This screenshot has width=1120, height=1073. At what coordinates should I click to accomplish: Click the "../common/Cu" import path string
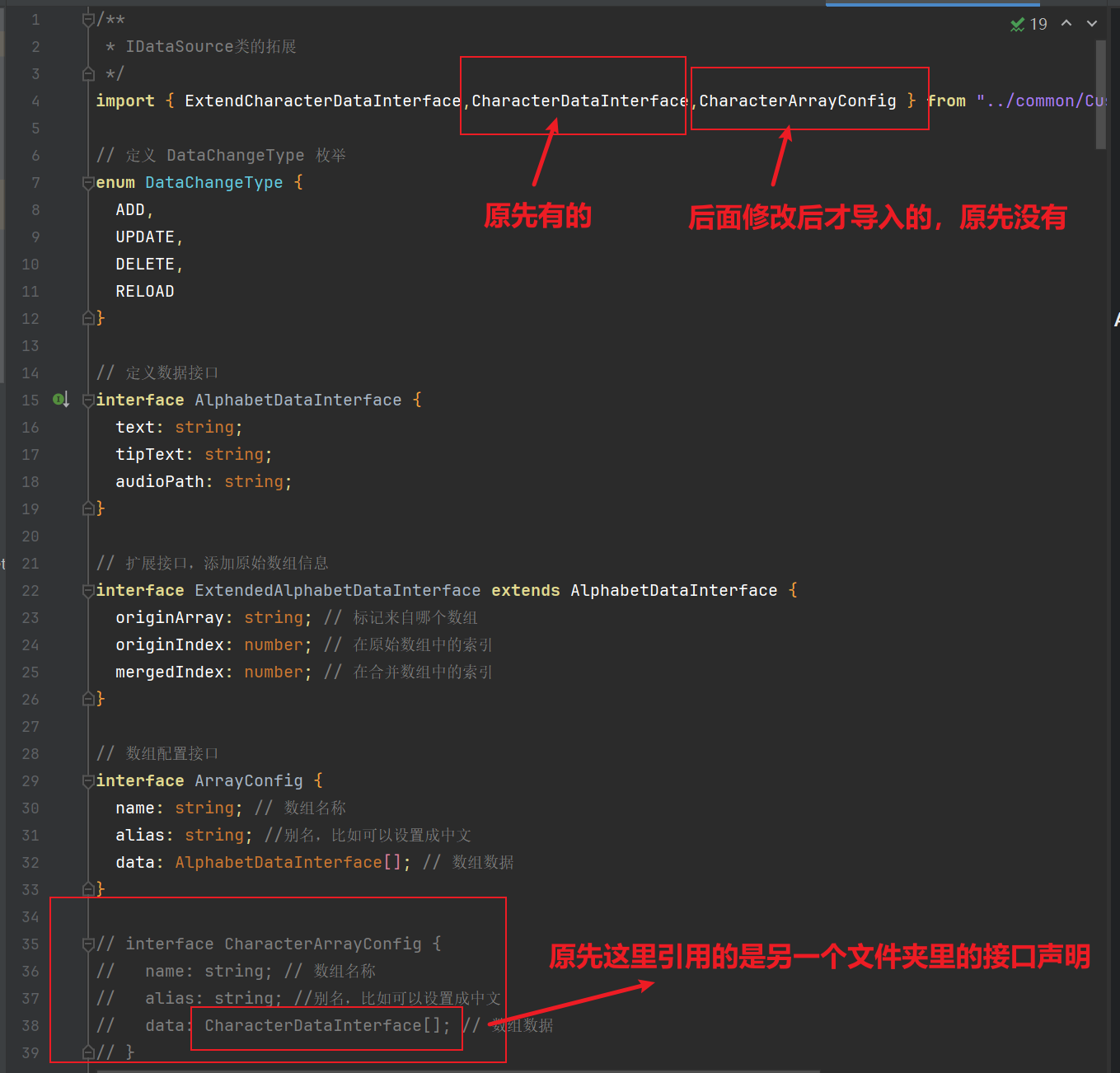(x=1041, y=101)
